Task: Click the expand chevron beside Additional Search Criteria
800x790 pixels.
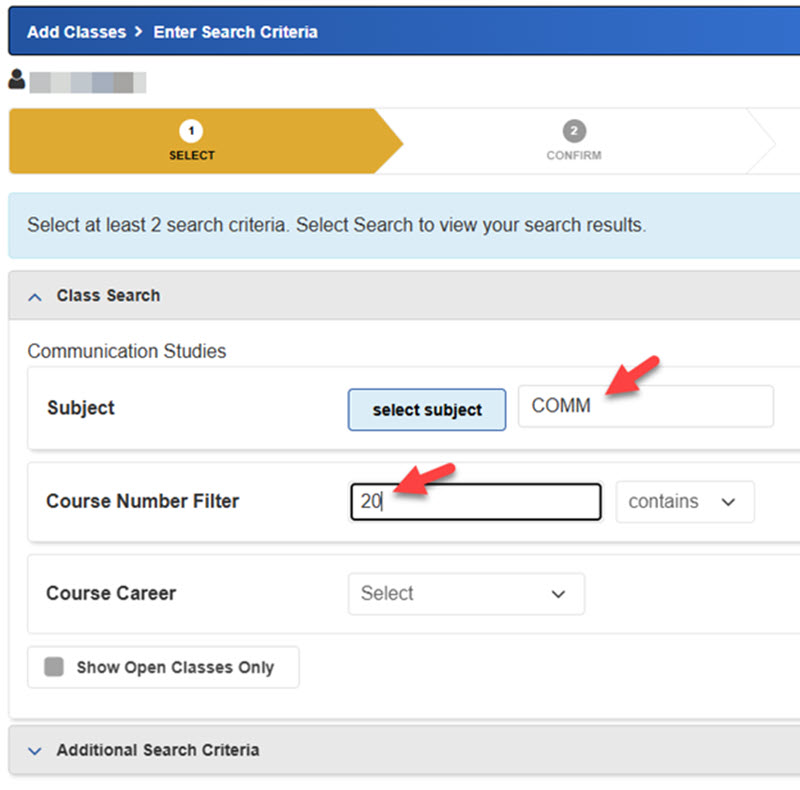Action: 35,749
